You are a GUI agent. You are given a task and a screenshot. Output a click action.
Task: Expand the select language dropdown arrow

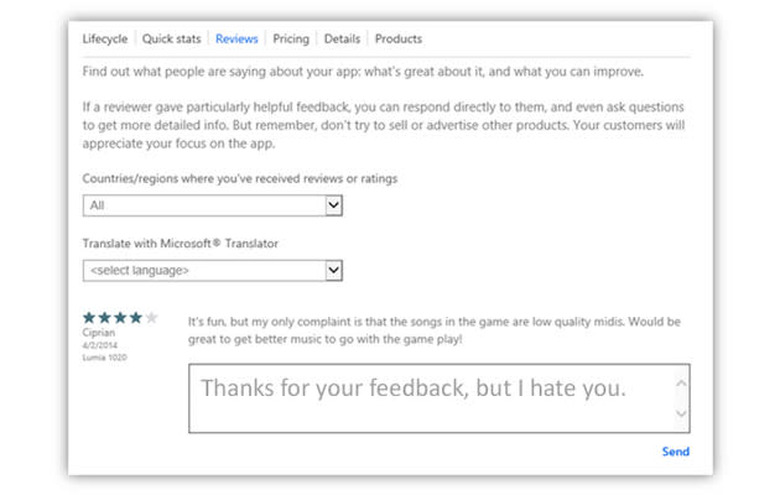point(334,271)
